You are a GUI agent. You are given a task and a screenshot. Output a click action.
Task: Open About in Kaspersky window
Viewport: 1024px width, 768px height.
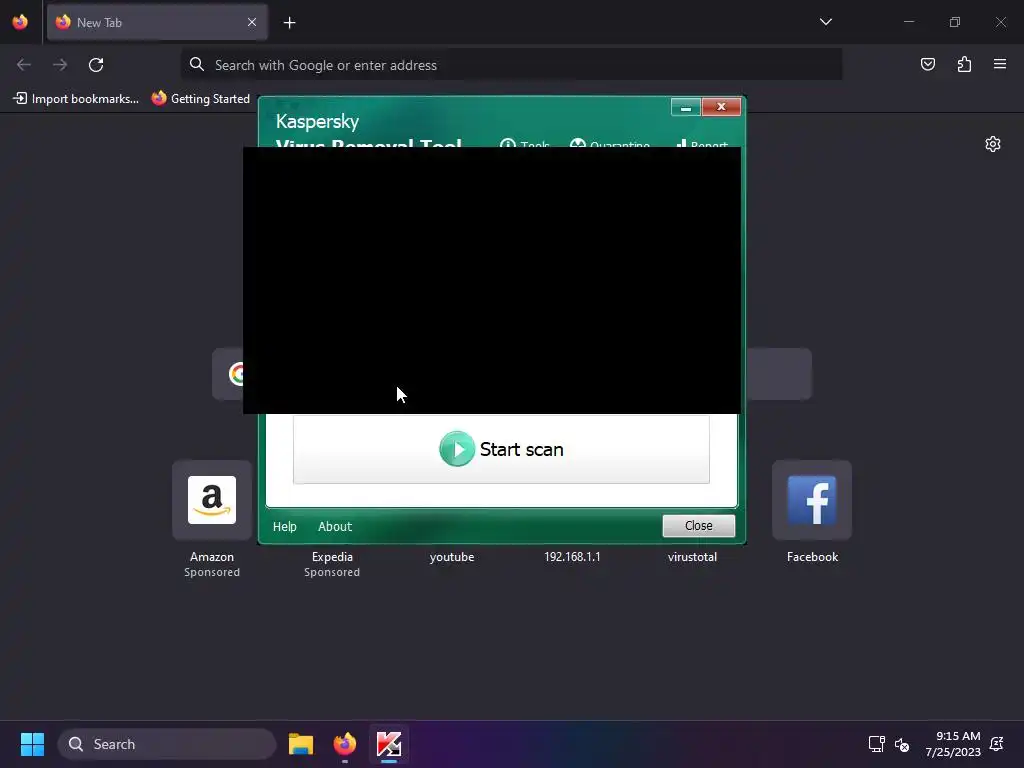335,526
